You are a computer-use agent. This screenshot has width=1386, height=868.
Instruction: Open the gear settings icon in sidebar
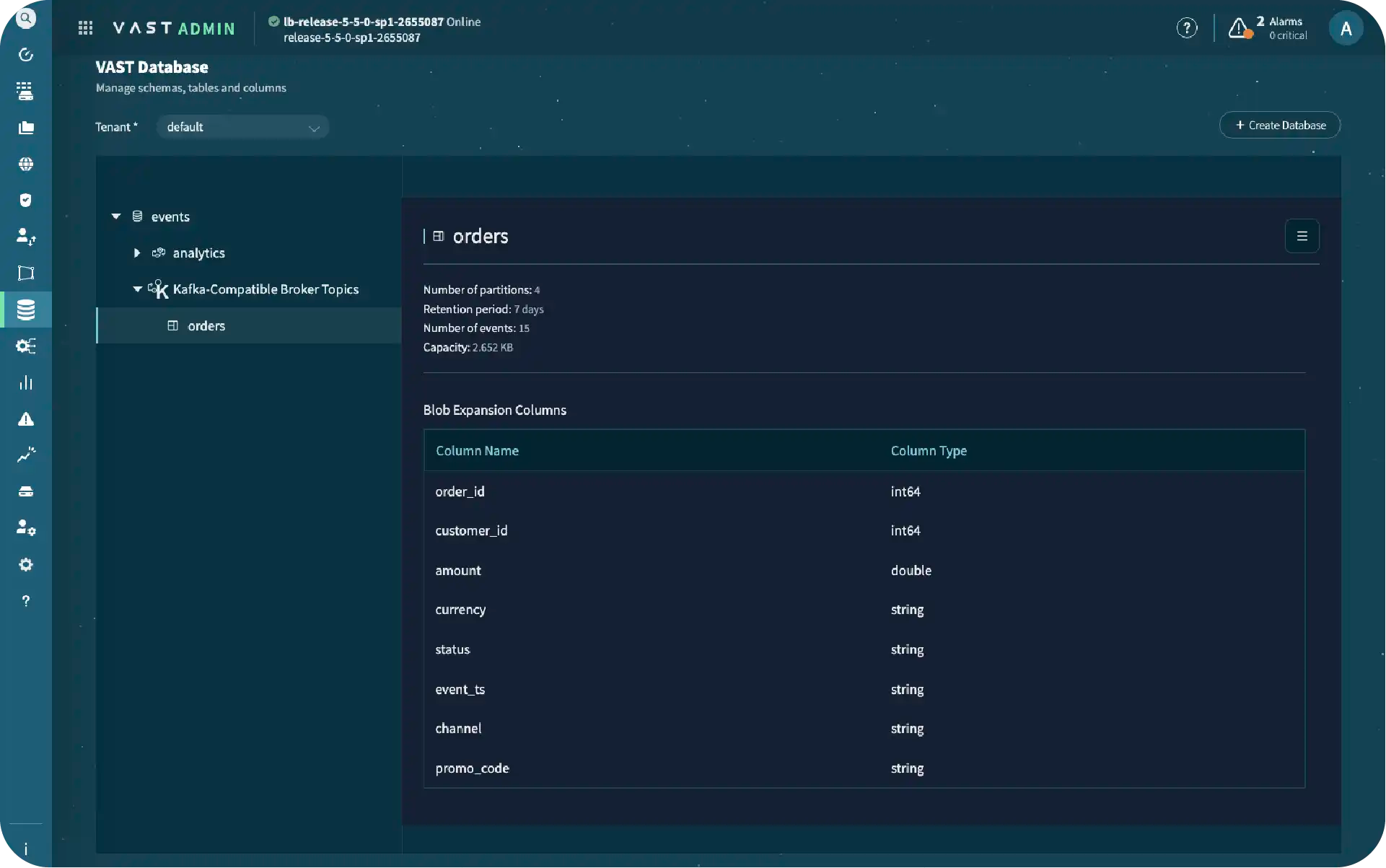26,564
